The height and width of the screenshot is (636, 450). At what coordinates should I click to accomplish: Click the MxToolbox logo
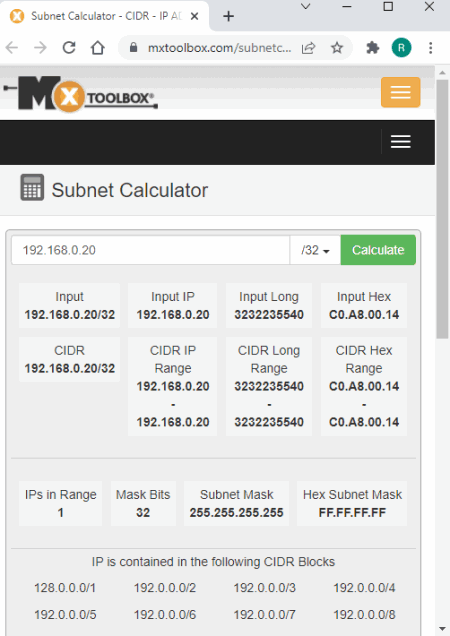pos(81,94)
